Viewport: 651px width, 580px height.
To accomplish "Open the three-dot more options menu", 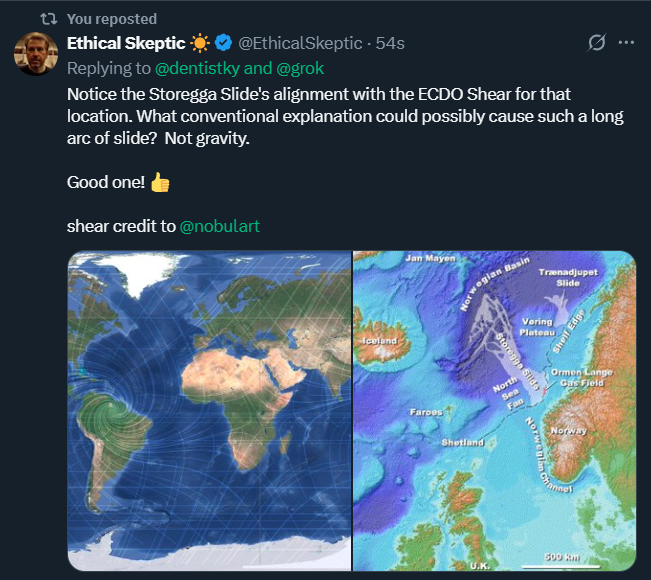I will [x=627, y=43].
